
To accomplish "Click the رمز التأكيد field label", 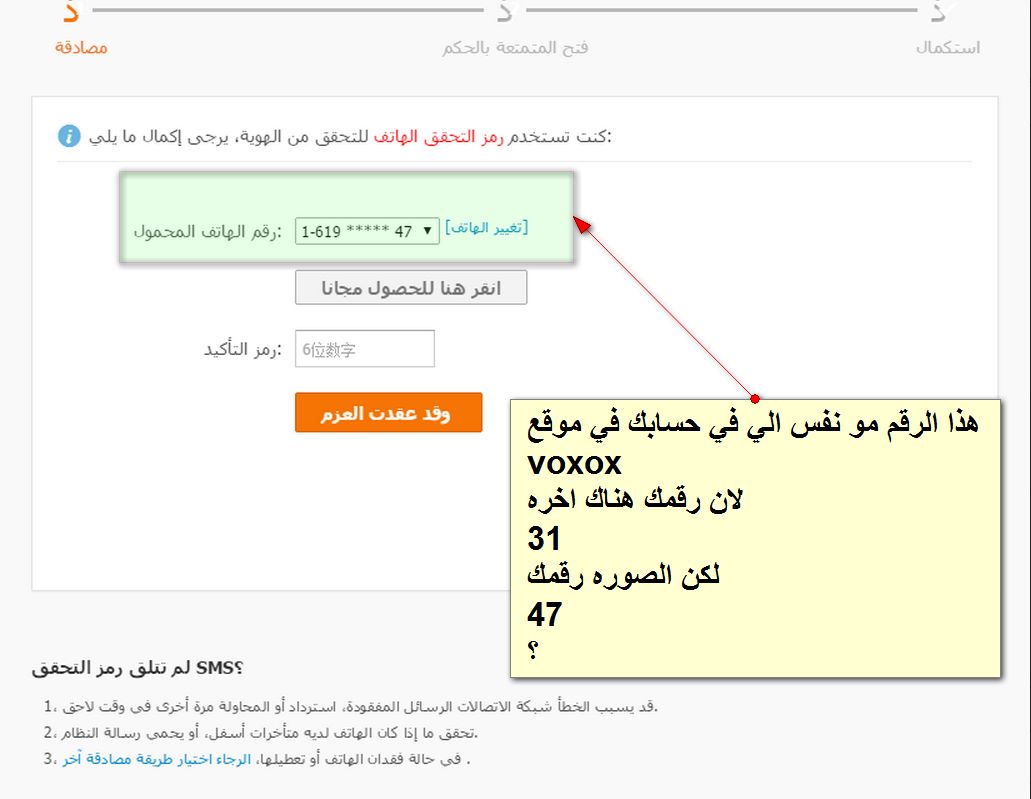I will coord(241,349).
